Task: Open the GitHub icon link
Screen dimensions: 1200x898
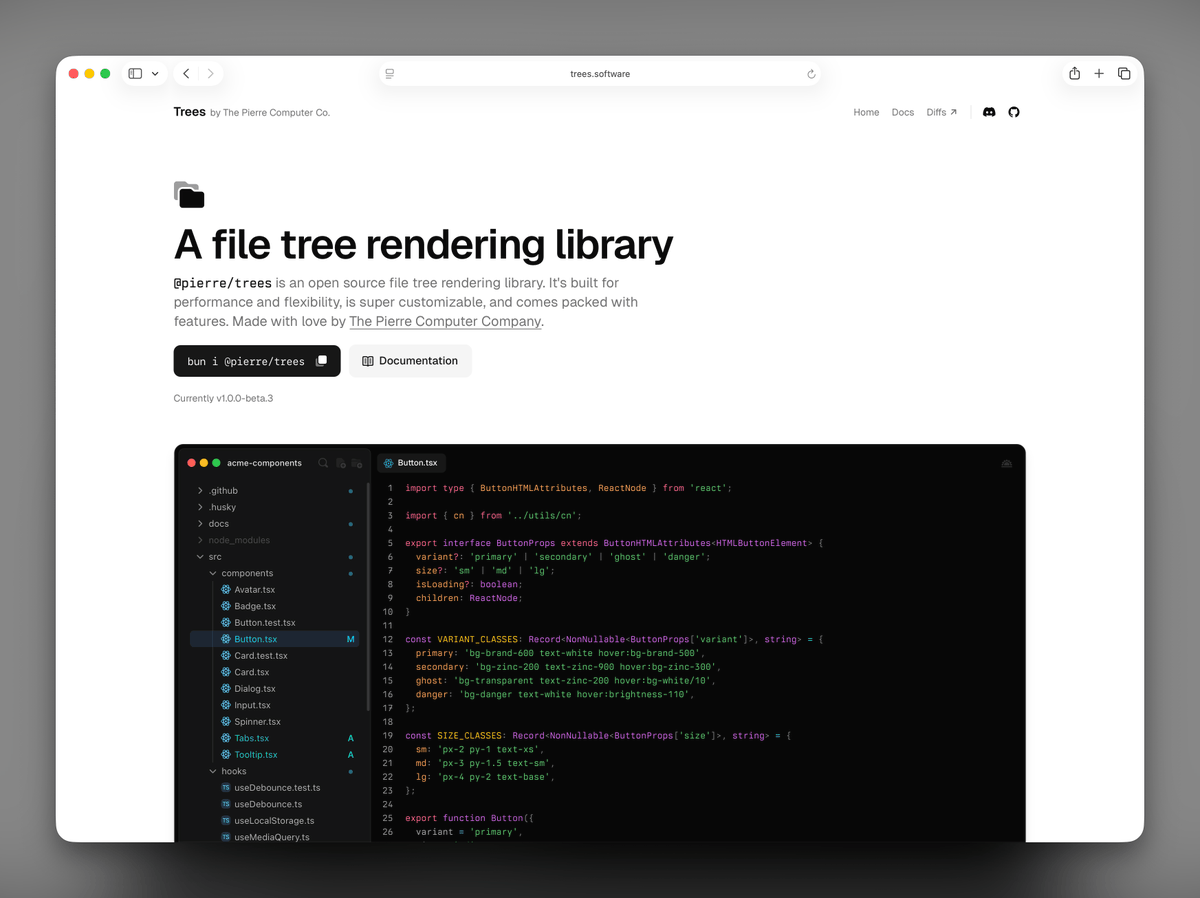Action: coord(1014,112)
